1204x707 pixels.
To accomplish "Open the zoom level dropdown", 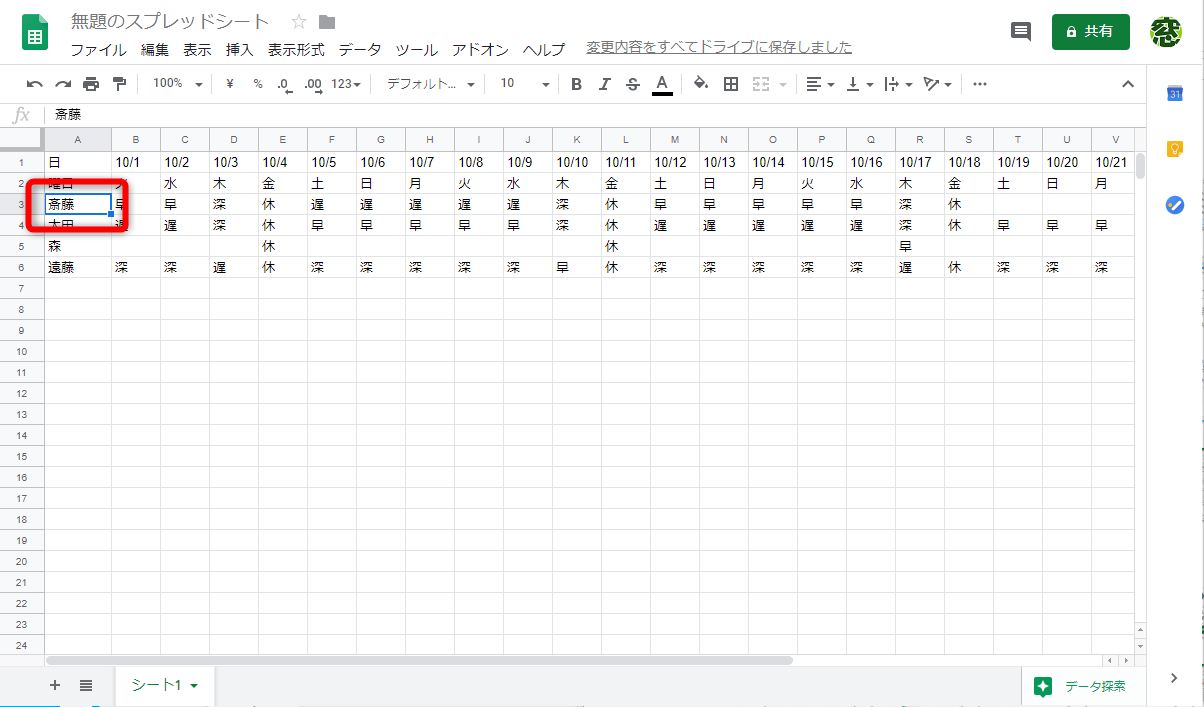I will coord(176,84).
